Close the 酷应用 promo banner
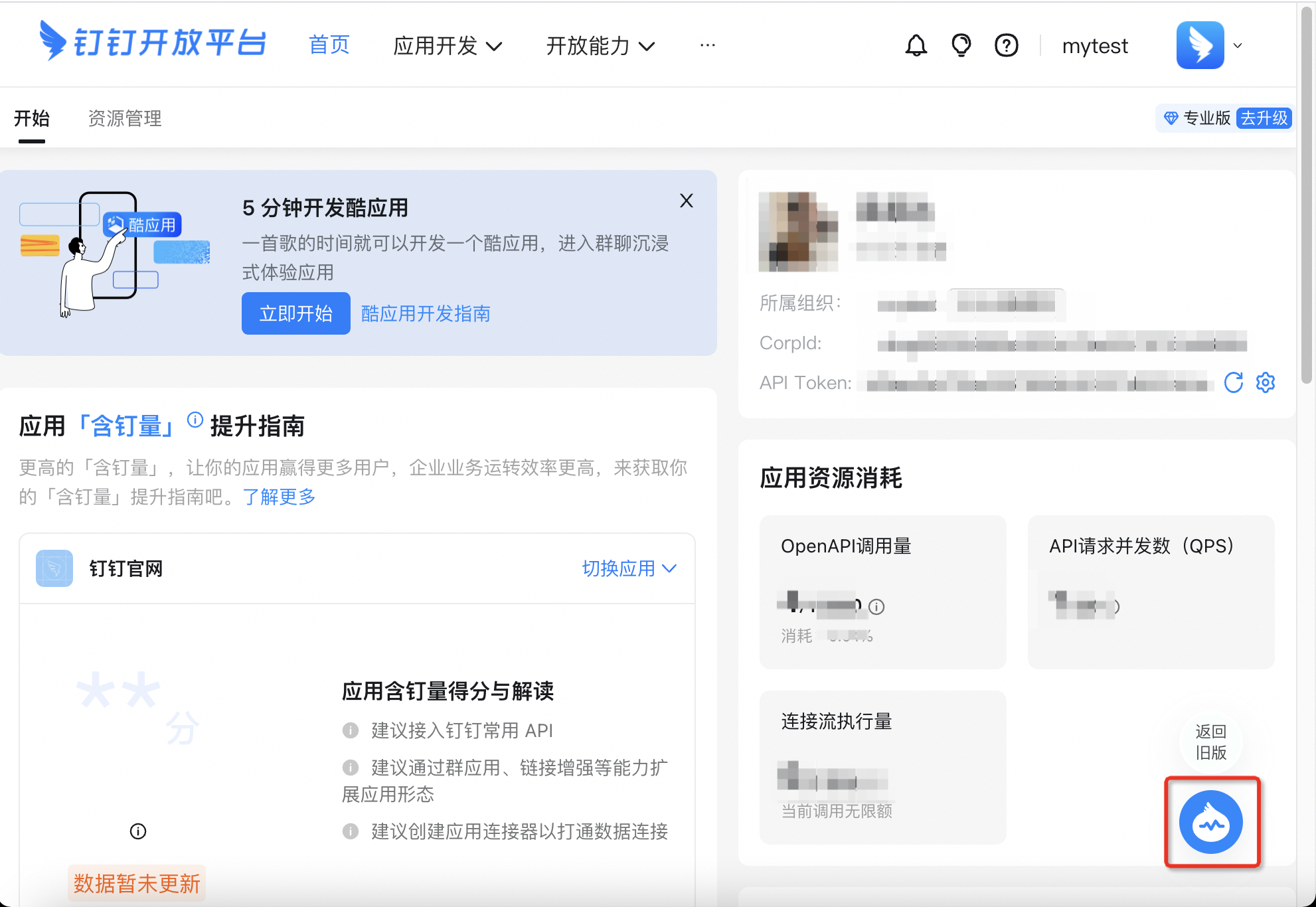Screen dimensions: 1316x907 coord(687,201)
